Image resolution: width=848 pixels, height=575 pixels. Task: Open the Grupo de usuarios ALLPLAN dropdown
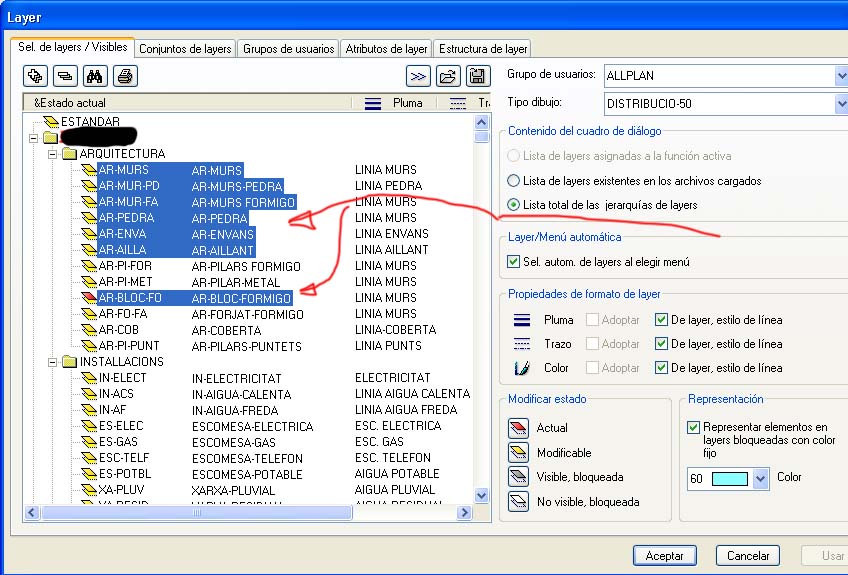pyautogui.click(x=841, y=76)
